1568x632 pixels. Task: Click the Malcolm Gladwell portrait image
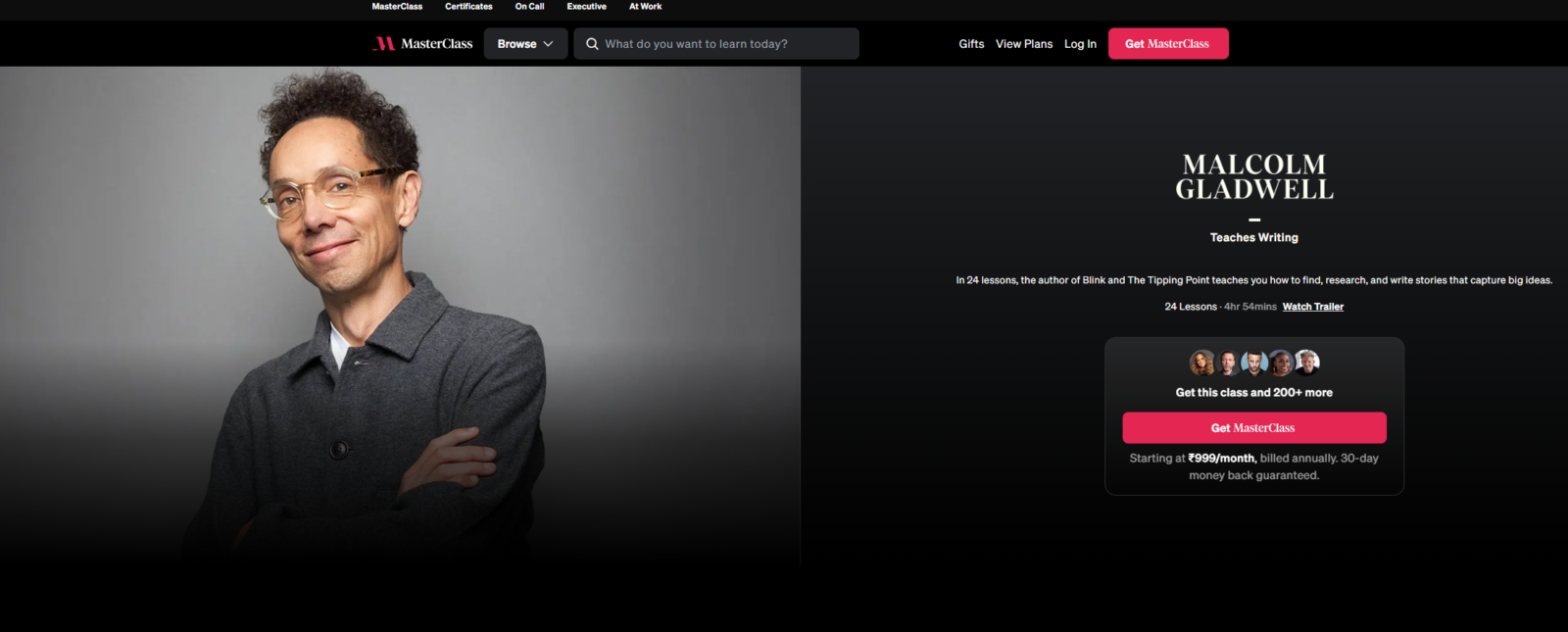tap(400, 316)
